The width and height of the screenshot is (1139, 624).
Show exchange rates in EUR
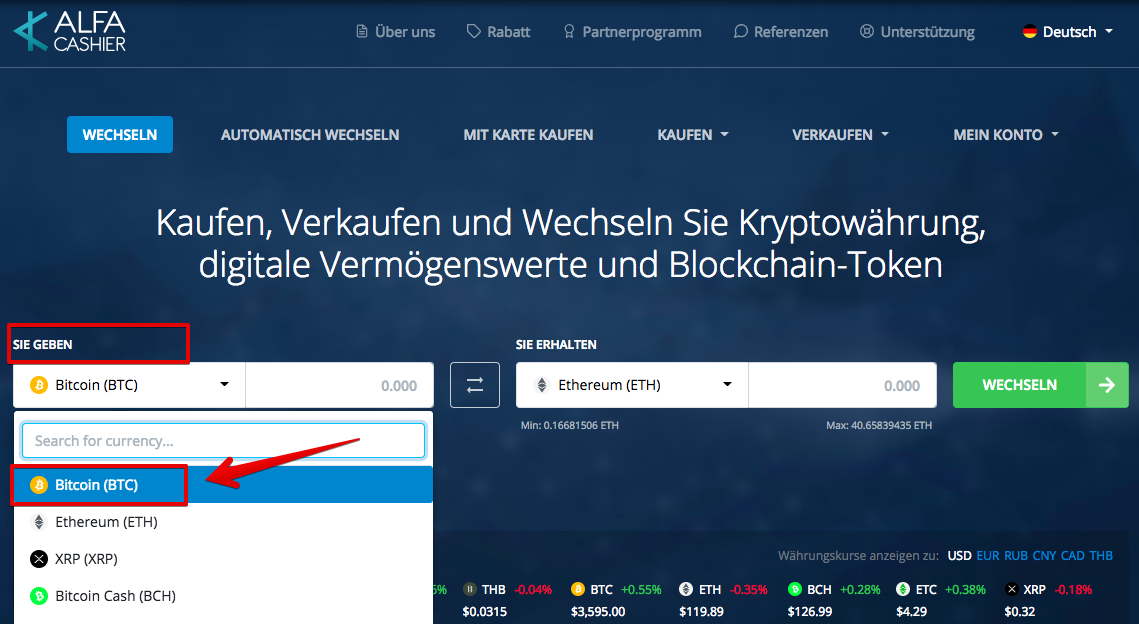[988, 556]
